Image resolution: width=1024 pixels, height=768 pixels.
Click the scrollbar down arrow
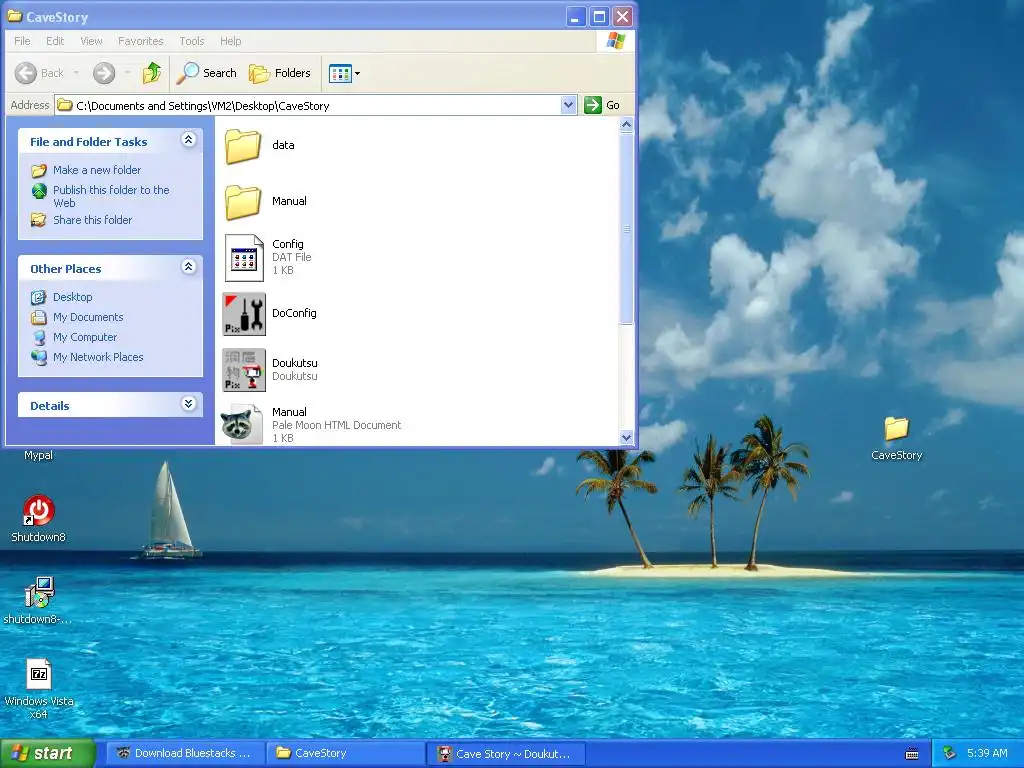(626, 438)
